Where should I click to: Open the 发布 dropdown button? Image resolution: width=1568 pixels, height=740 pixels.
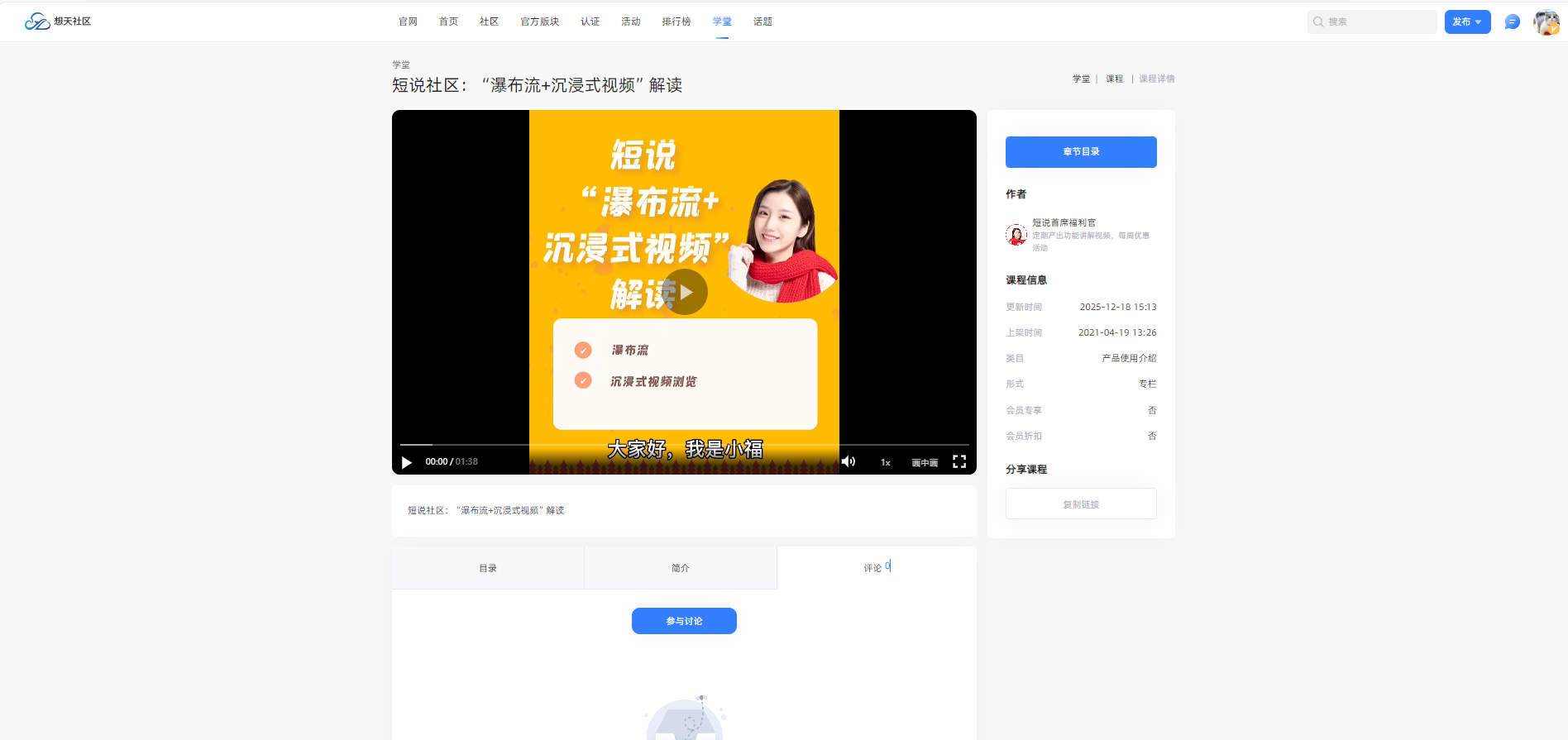[1467, 21]
